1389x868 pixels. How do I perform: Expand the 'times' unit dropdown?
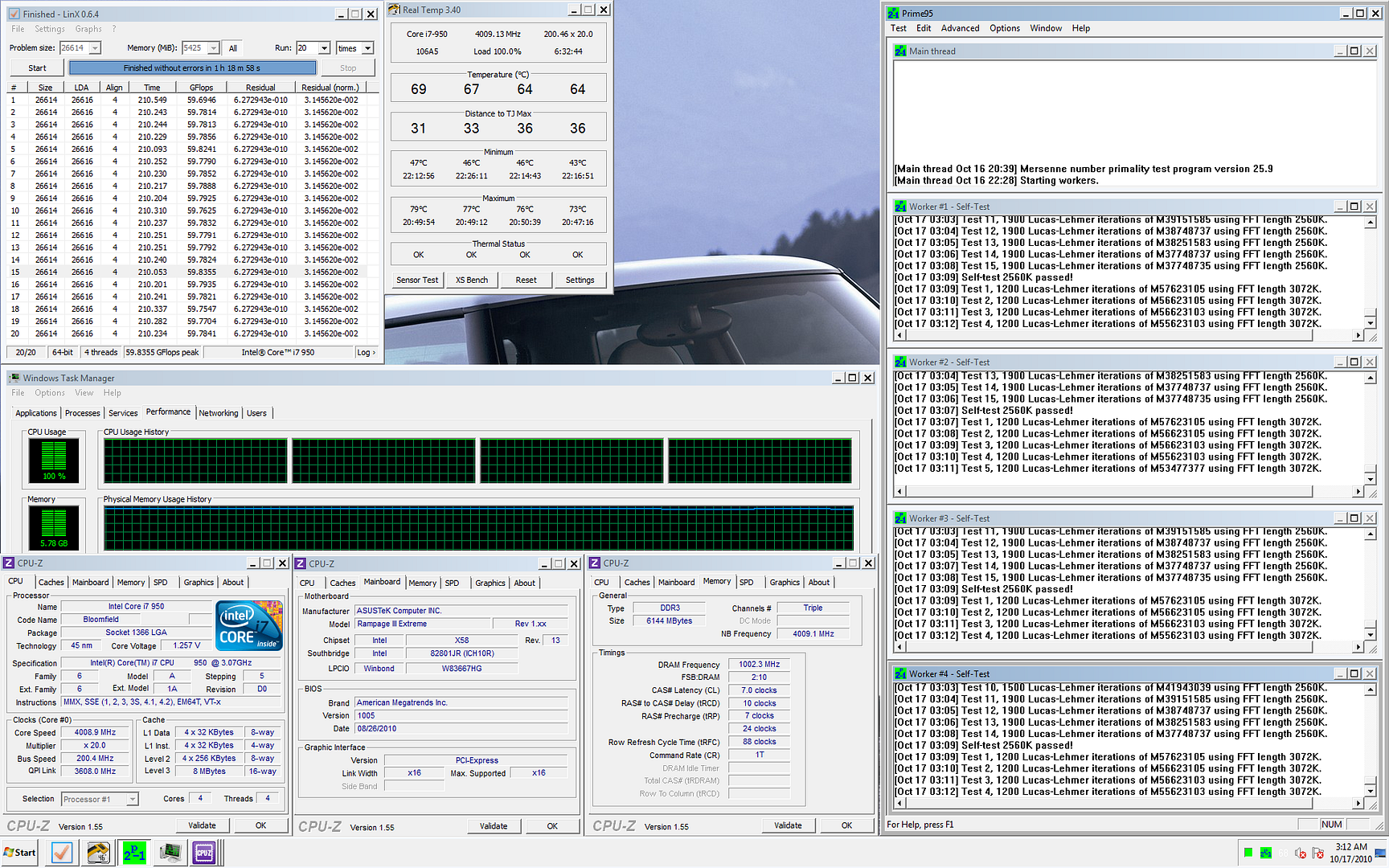click(x=367, y=48)
